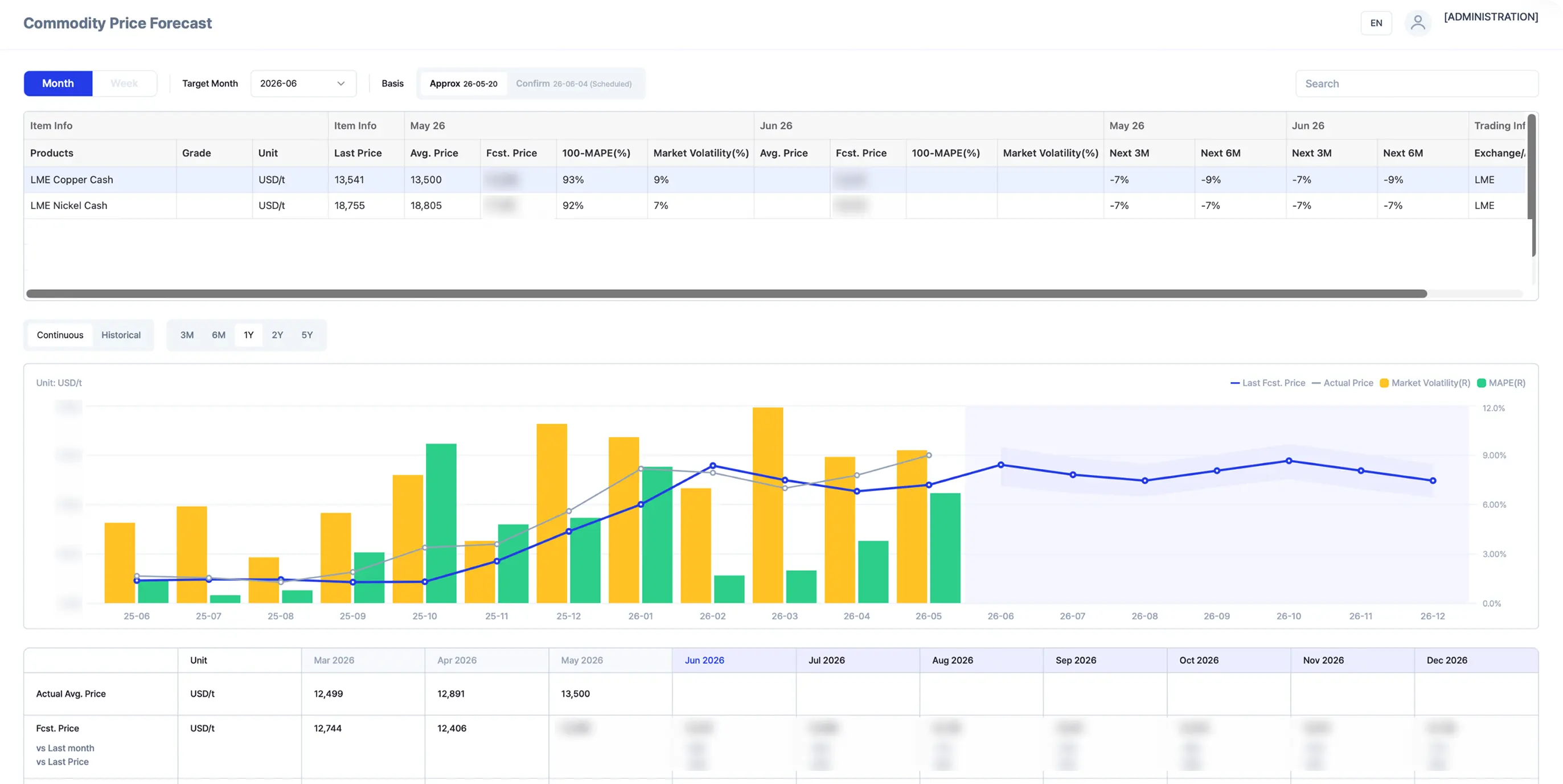
Task: Click the tallest yellow bar at 26-03
Action: [x=768, y=505]
